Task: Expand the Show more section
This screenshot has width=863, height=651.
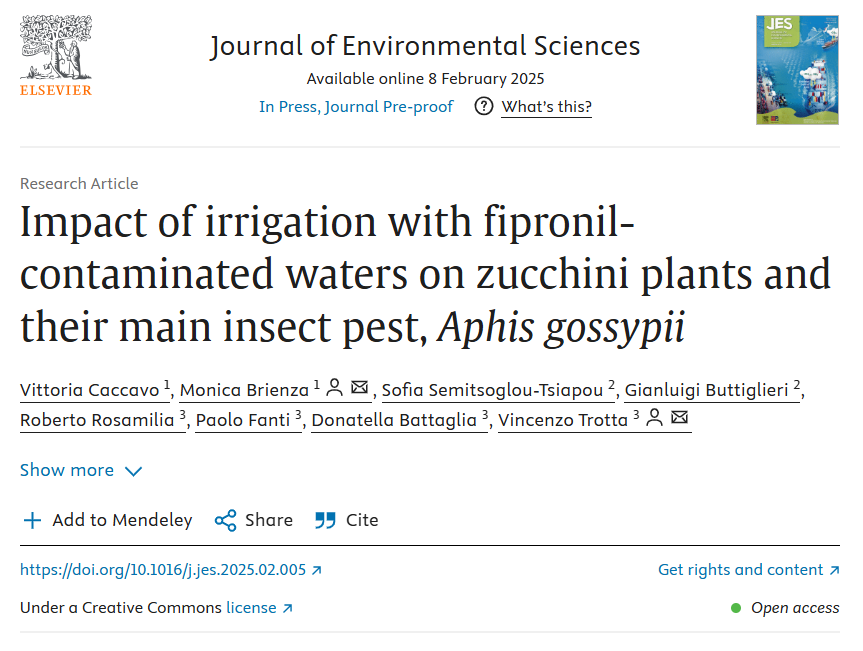Action: (x=81, y=471)
